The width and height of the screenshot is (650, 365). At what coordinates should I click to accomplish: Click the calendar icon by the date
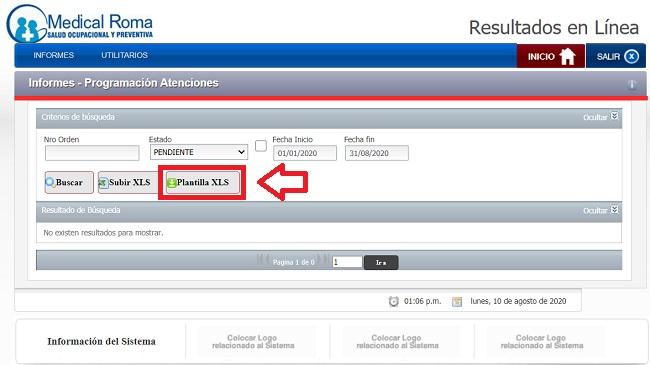tap(457, 302)
